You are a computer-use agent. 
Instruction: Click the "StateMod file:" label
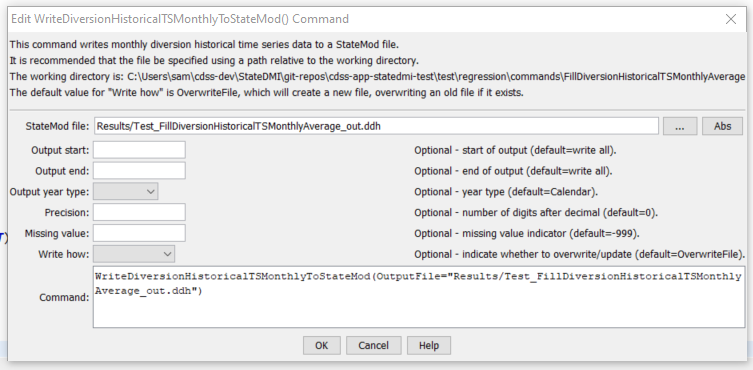click(x=57, y=126)
